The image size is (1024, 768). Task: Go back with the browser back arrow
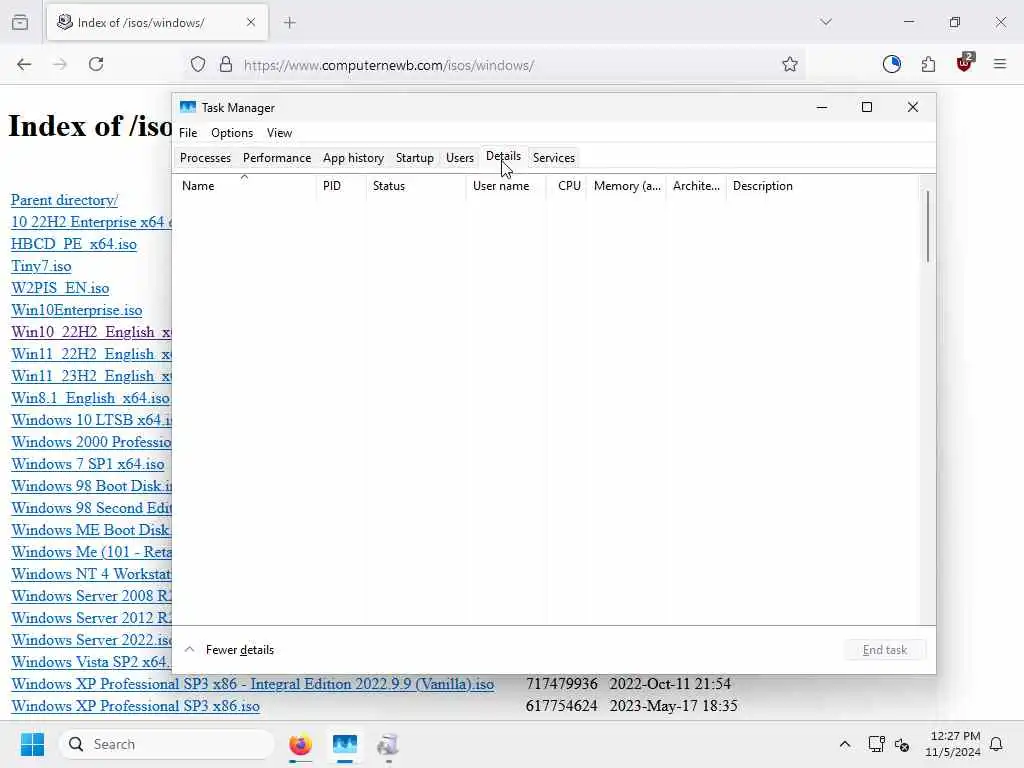click(x=24, y=64)
